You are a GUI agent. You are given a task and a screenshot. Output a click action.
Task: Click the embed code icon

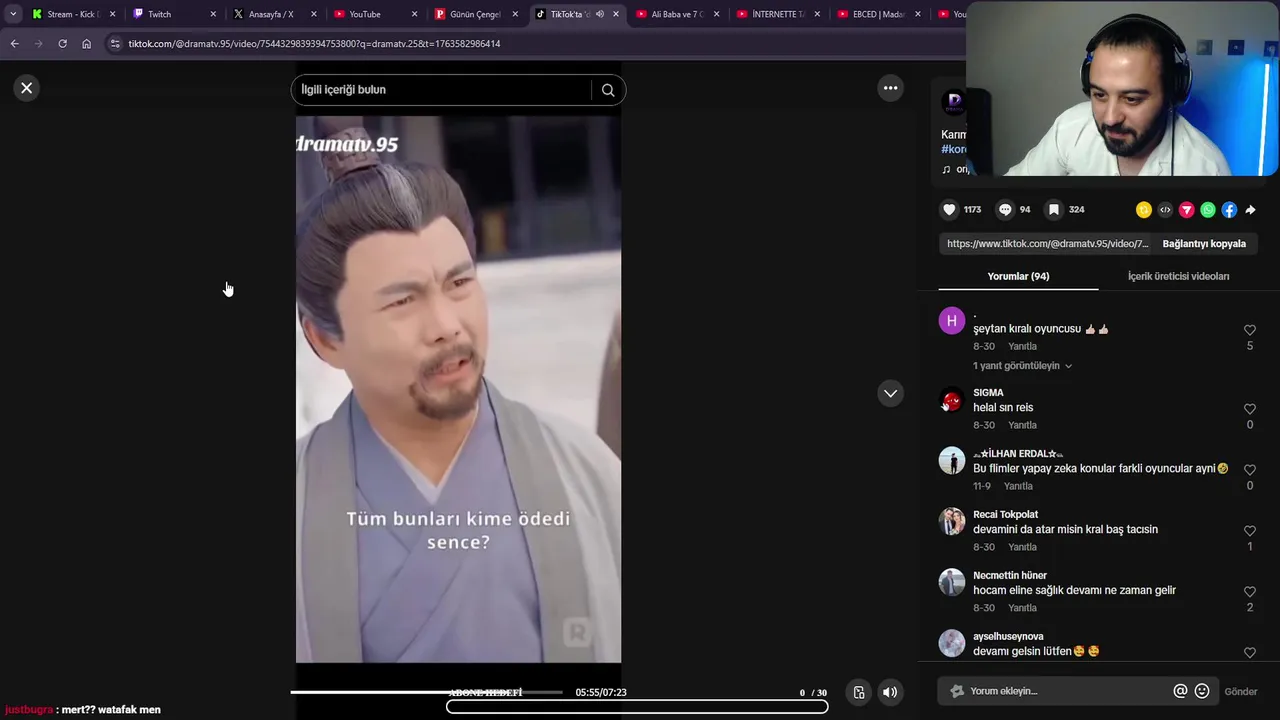pyautogui.click(x=1165, y=210)
